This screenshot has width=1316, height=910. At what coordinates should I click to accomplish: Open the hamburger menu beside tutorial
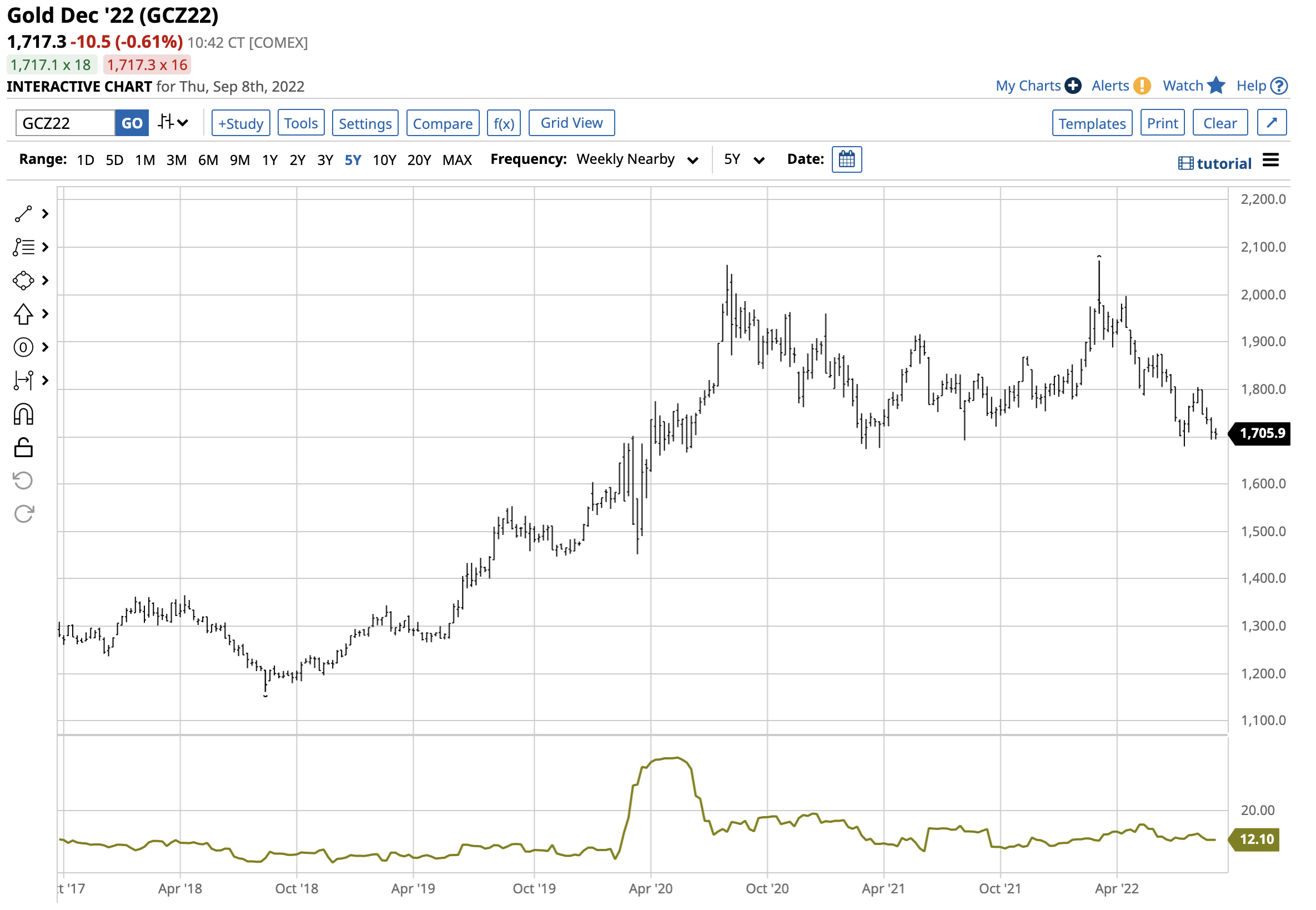coord(1270,160)
